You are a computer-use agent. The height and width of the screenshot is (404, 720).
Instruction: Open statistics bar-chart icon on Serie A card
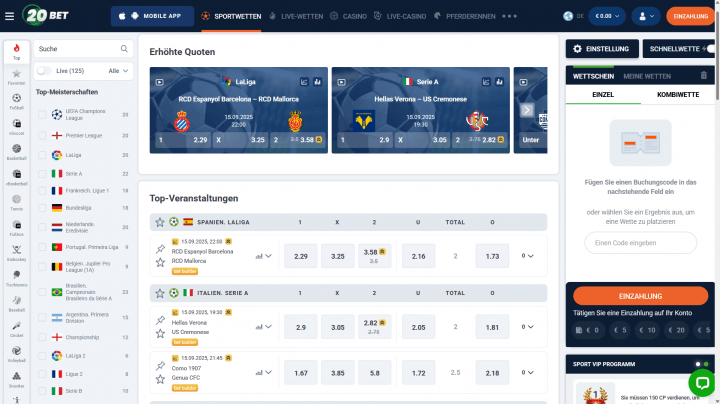(499, 82)
